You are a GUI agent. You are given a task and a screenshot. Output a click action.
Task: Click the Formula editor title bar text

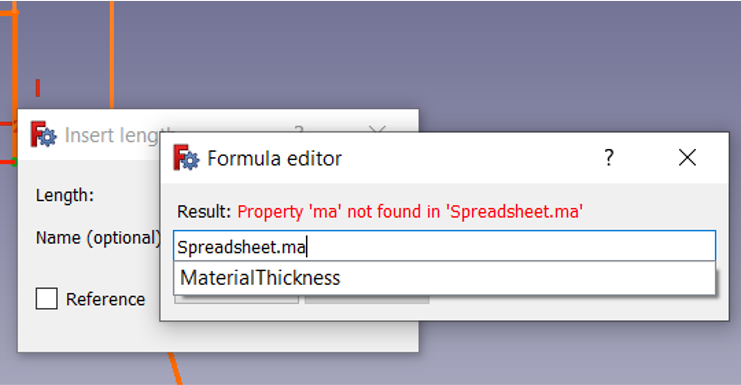pyautogui.click(x=275, y=158)
